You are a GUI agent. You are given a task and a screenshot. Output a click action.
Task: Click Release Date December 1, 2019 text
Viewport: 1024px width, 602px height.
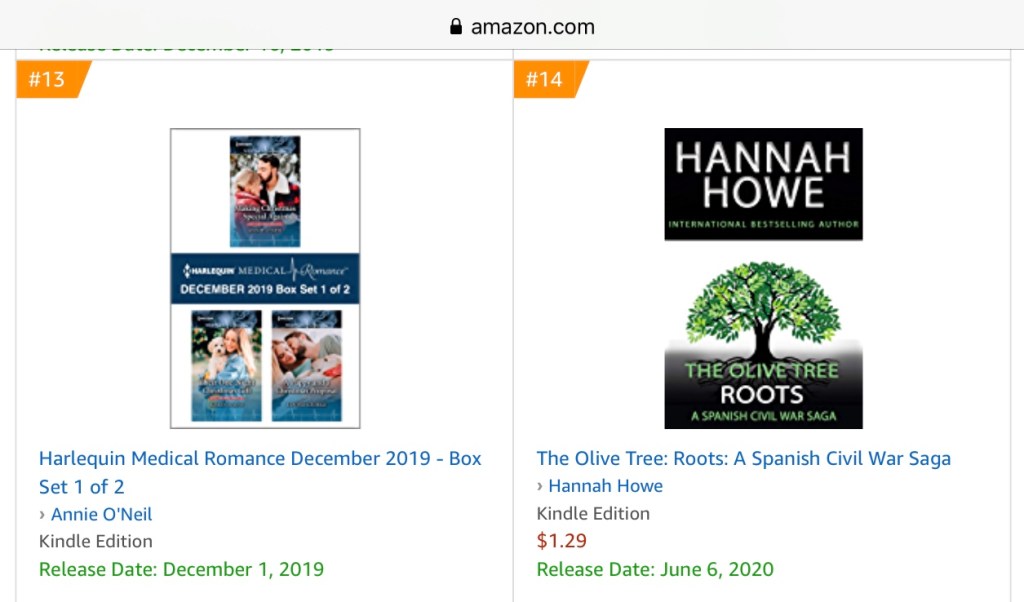click(x=181, y=569)
